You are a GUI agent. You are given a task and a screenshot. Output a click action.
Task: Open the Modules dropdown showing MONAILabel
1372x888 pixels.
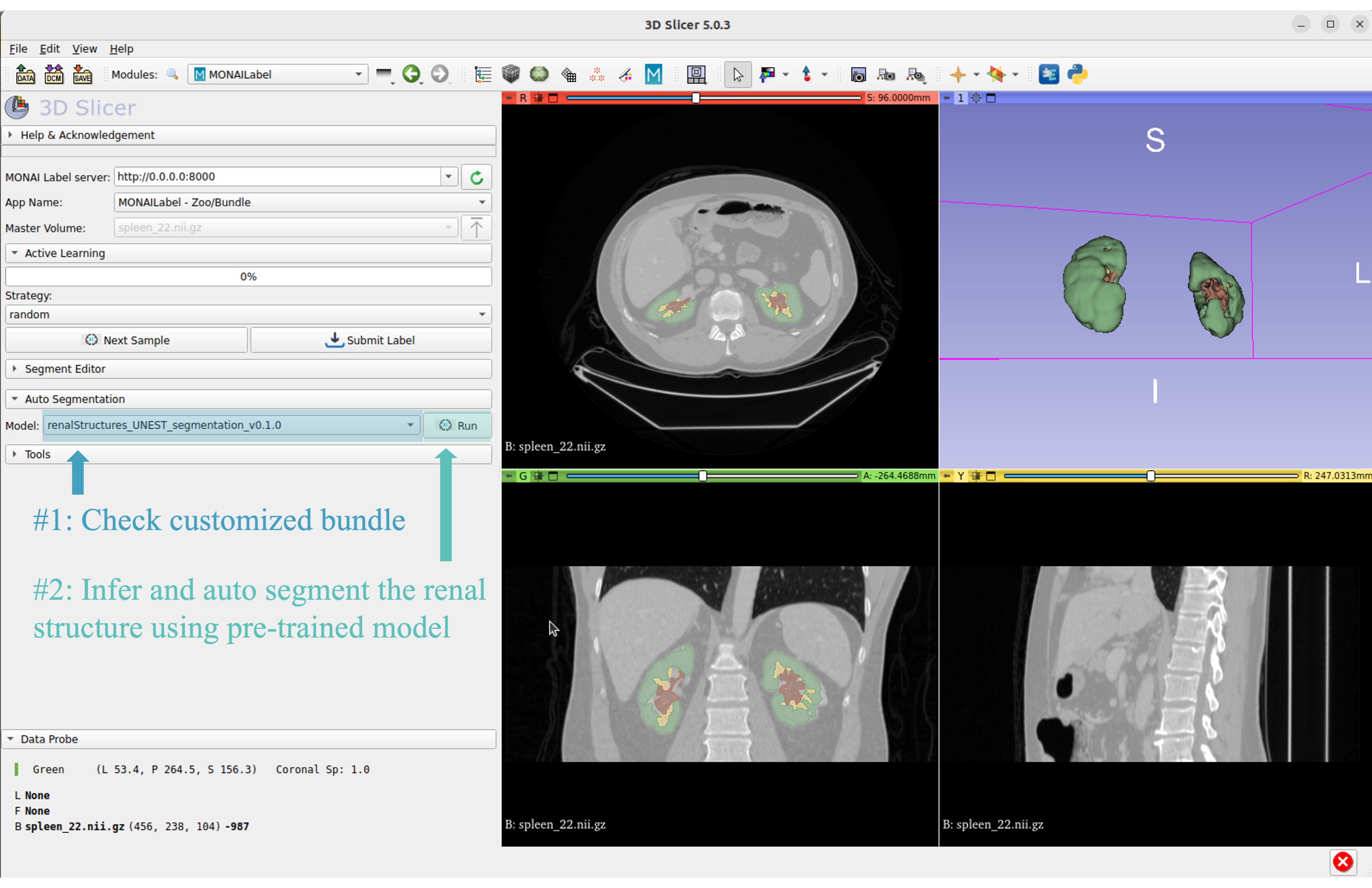click(278, 74)
